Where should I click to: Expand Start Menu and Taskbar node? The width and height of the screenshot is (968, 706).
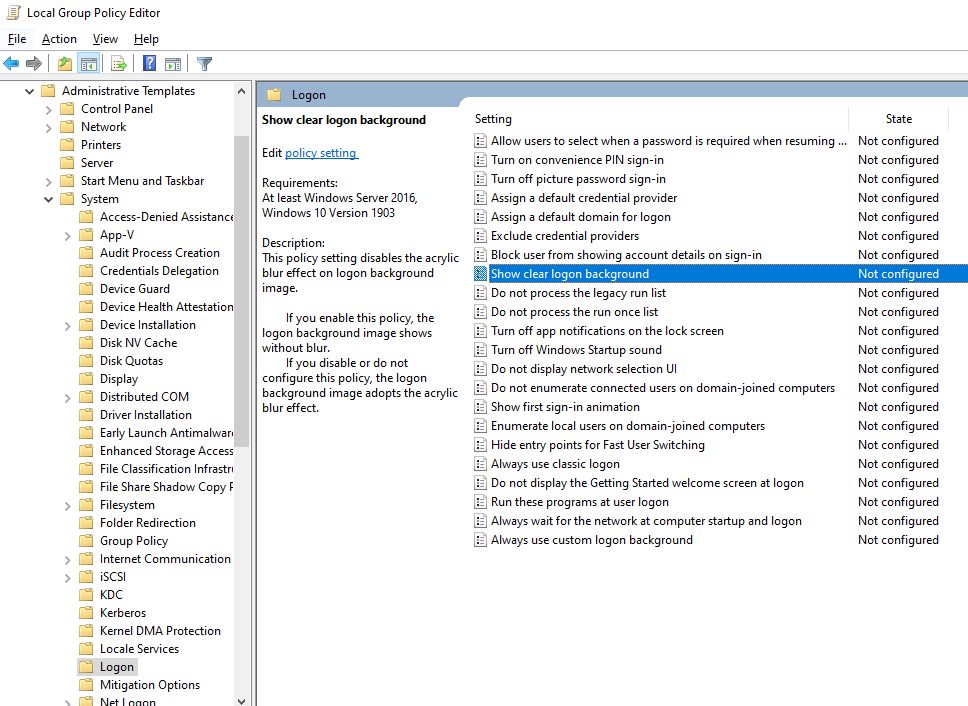click(48, 181)
